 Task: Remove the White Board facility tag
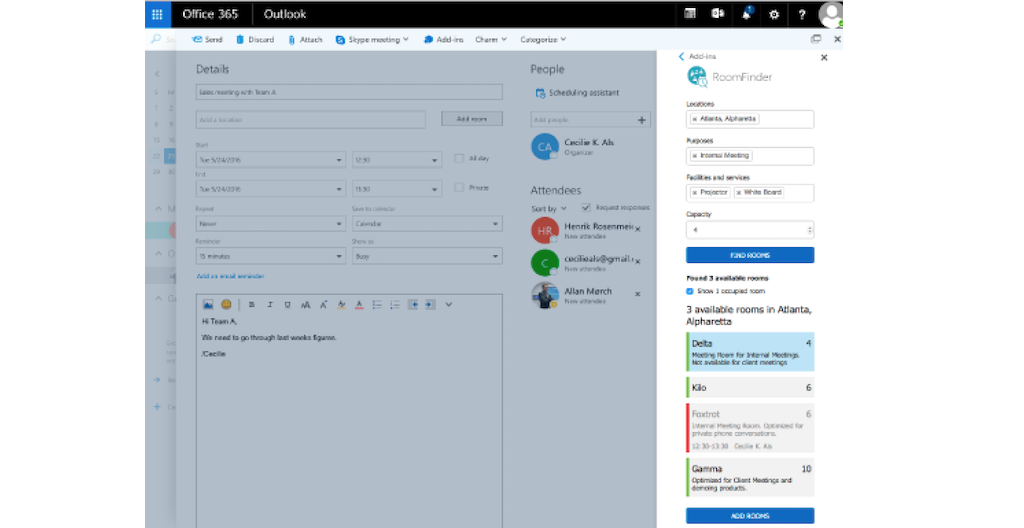[738, 193]
